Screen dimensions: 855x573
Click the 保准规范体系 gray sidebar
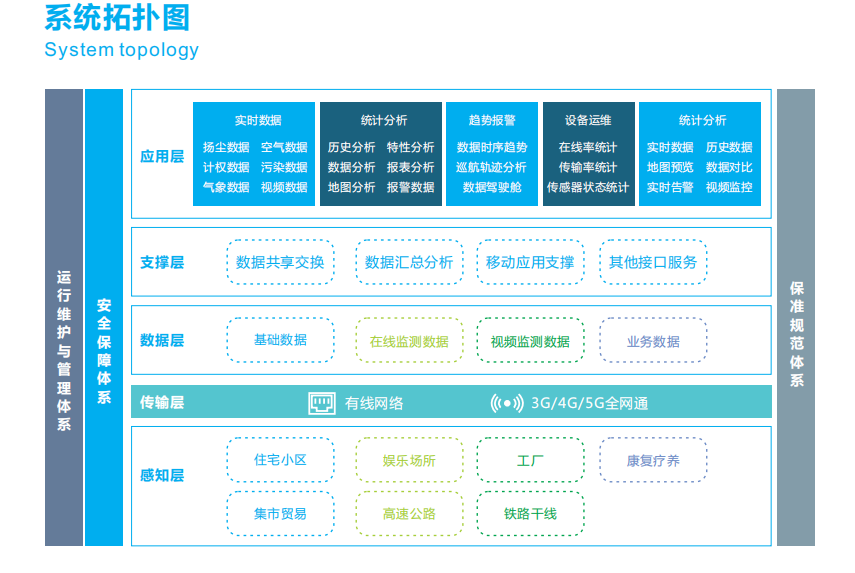click(796, 318)
